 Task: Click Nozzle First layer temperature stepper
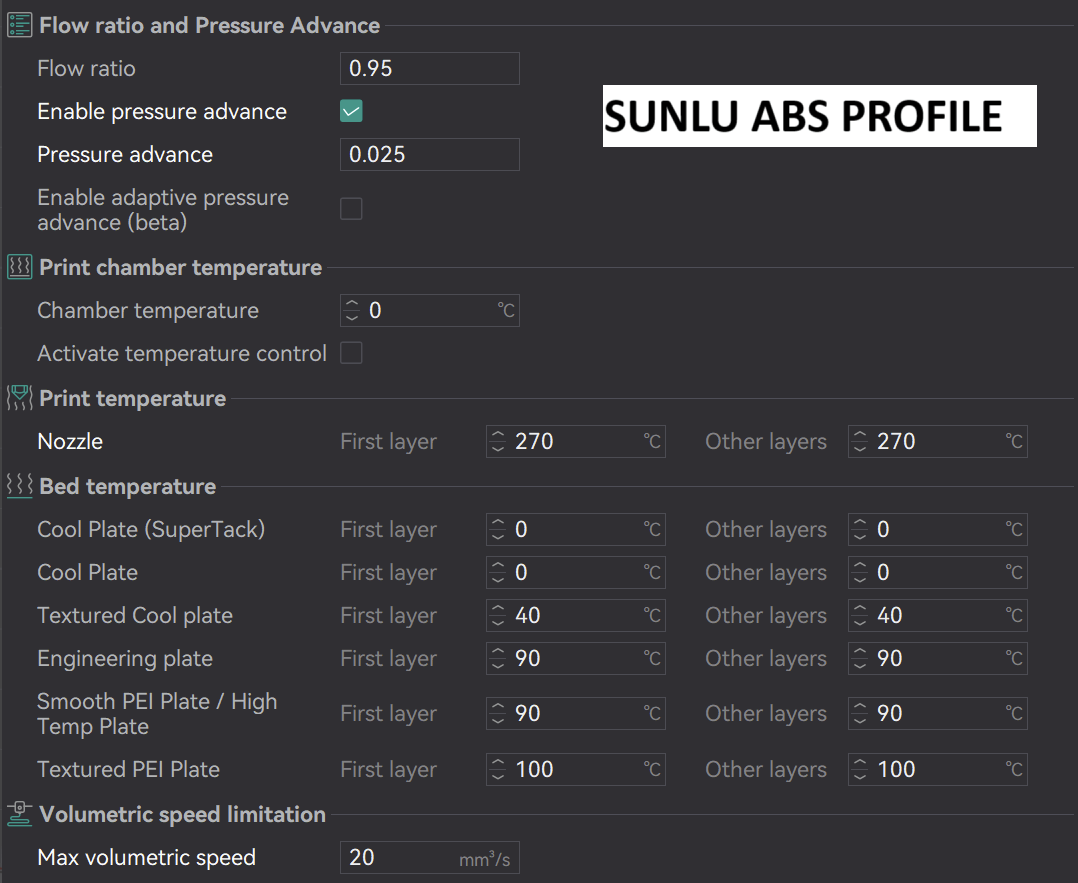coord(498,442)
